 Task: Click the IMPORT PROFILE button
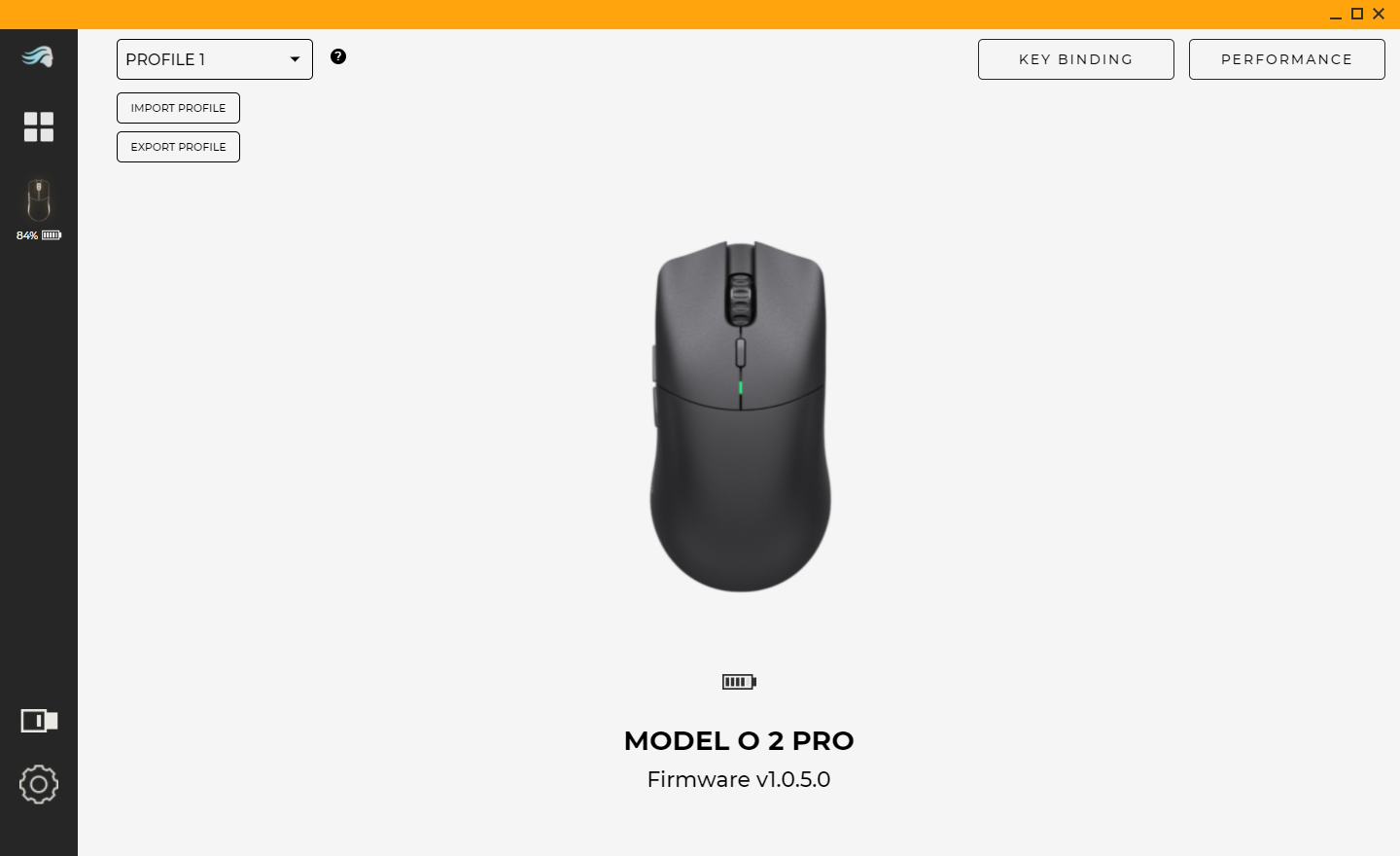[x=178, y=108]
